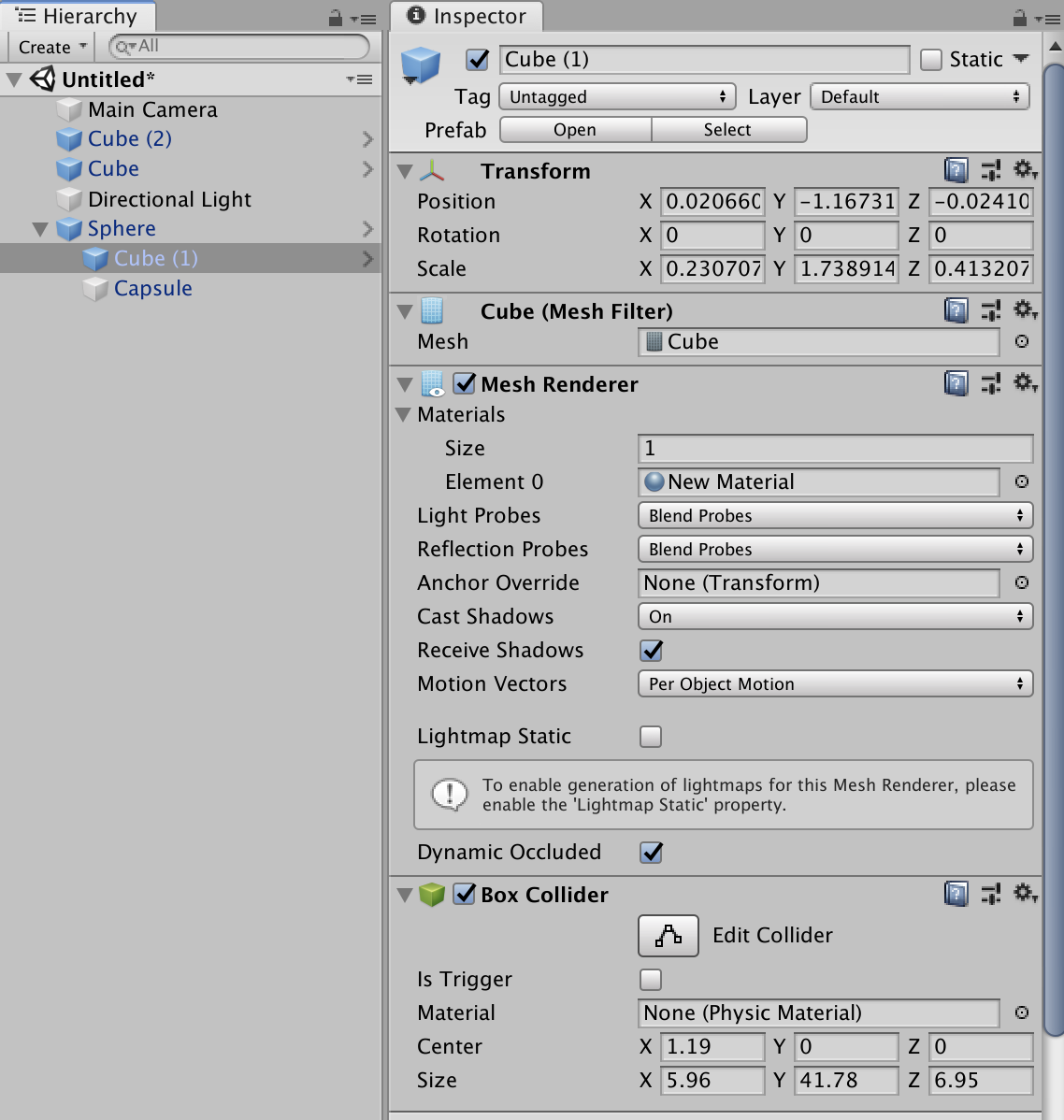Uncheck the Receive Shadows checkbox
The image size is (1064, 1120).
[651, 651]
